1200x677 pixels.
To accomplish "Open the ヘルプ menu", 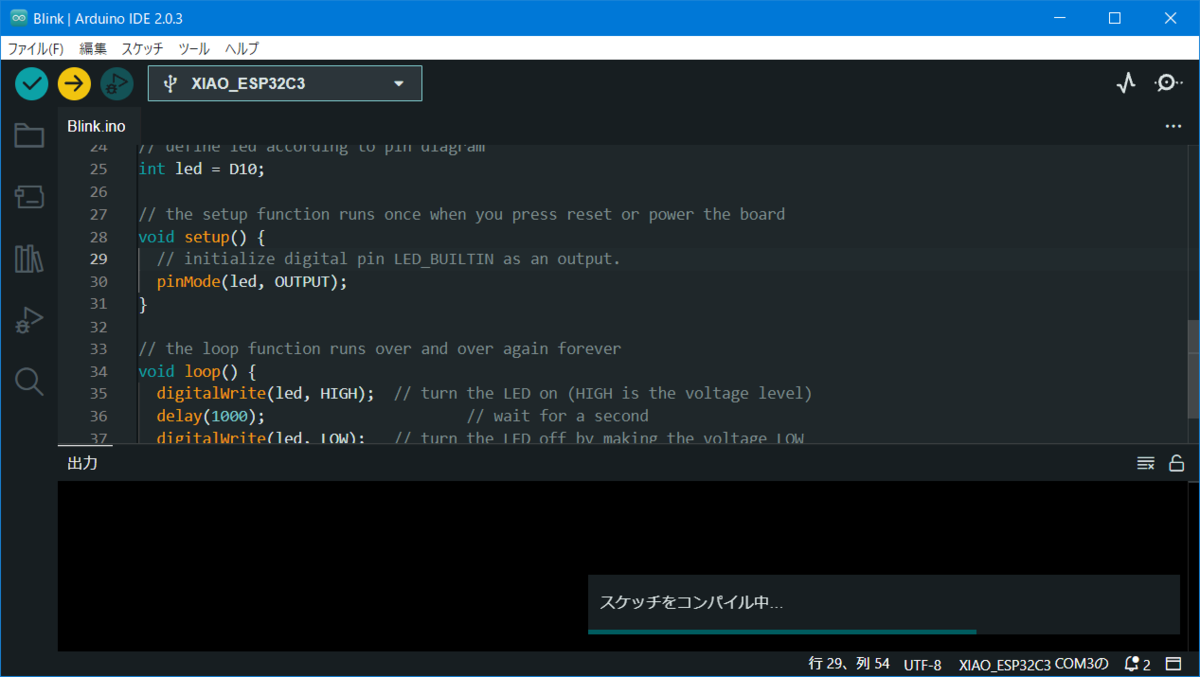I will 242,48.
